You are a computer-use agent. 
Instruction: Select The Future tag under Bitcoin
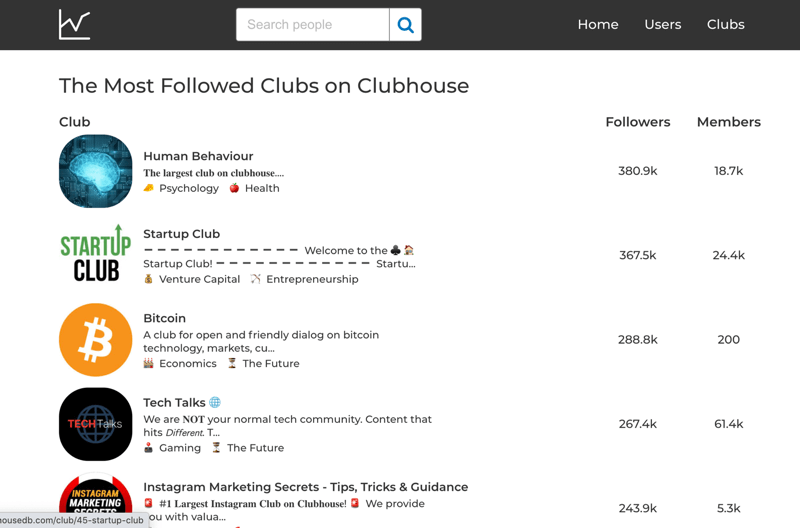coord(271,363)
